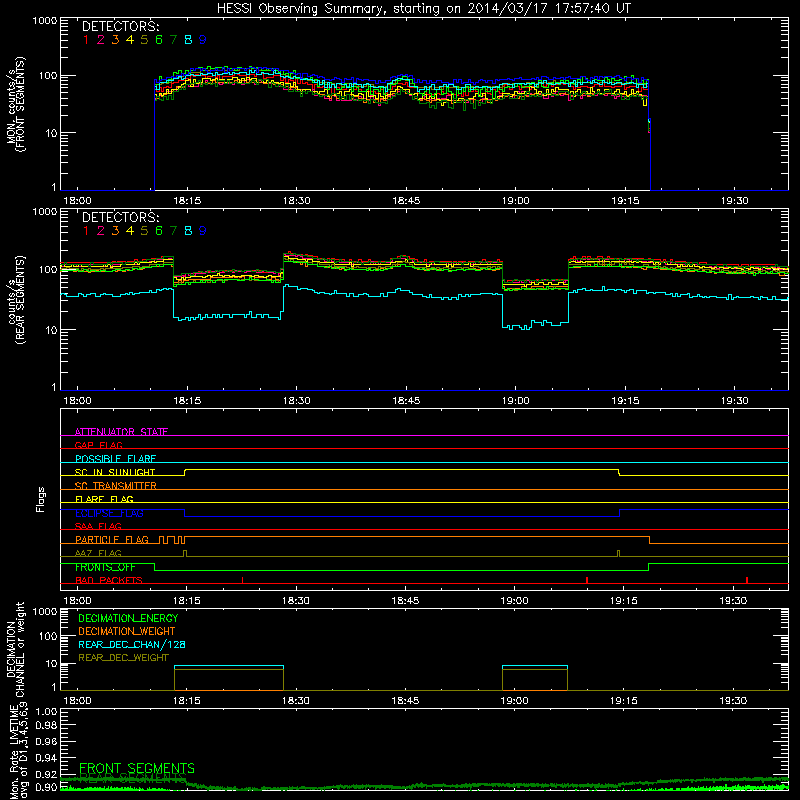Click green detector 6 in rear segments legend
Image resolution: width=800 pixels, height=800 pixels.
click(159, 231)
